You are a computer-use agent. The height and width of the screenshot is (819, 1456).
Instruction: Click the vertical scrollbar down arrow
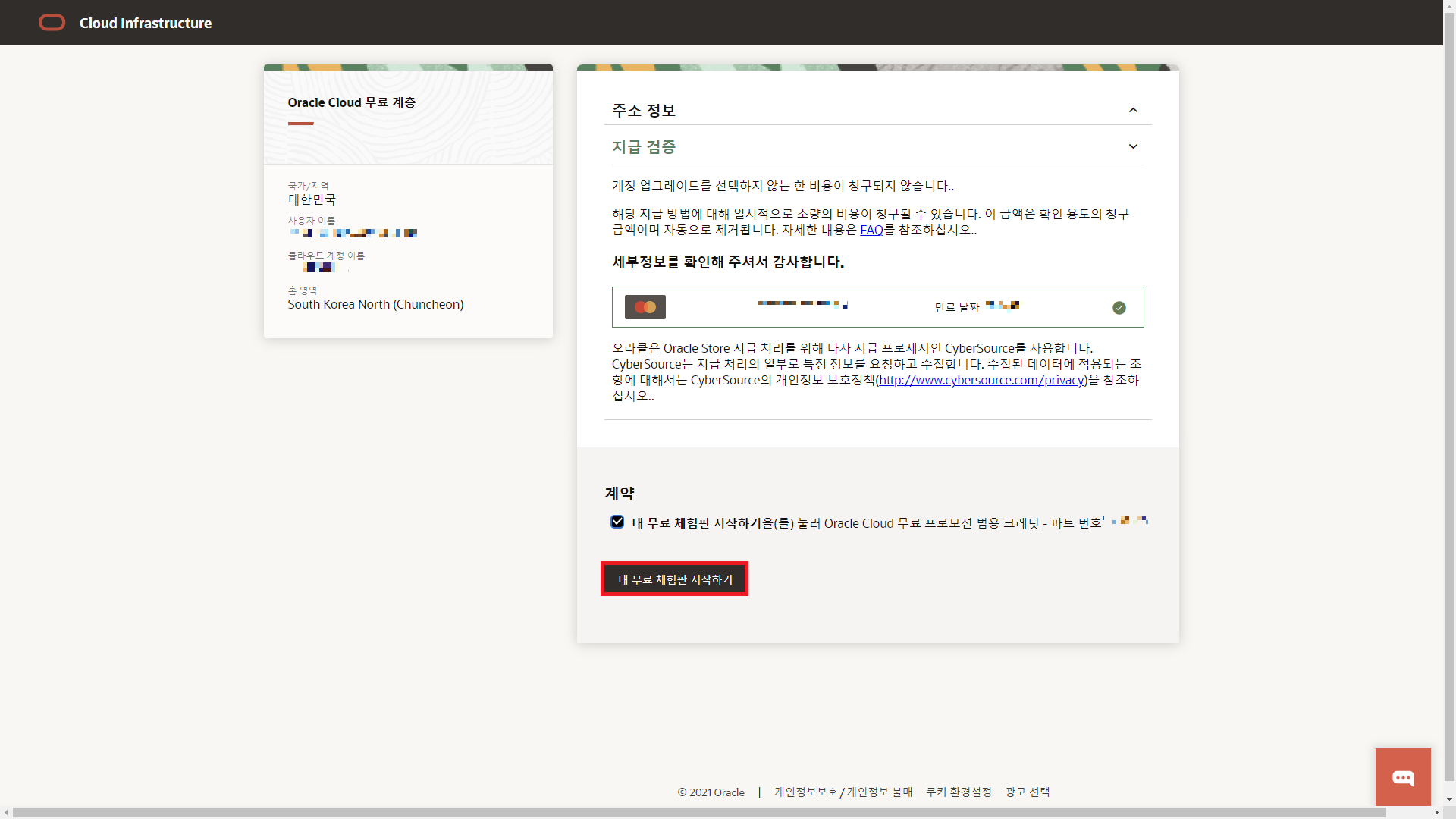pos(1449,799)
